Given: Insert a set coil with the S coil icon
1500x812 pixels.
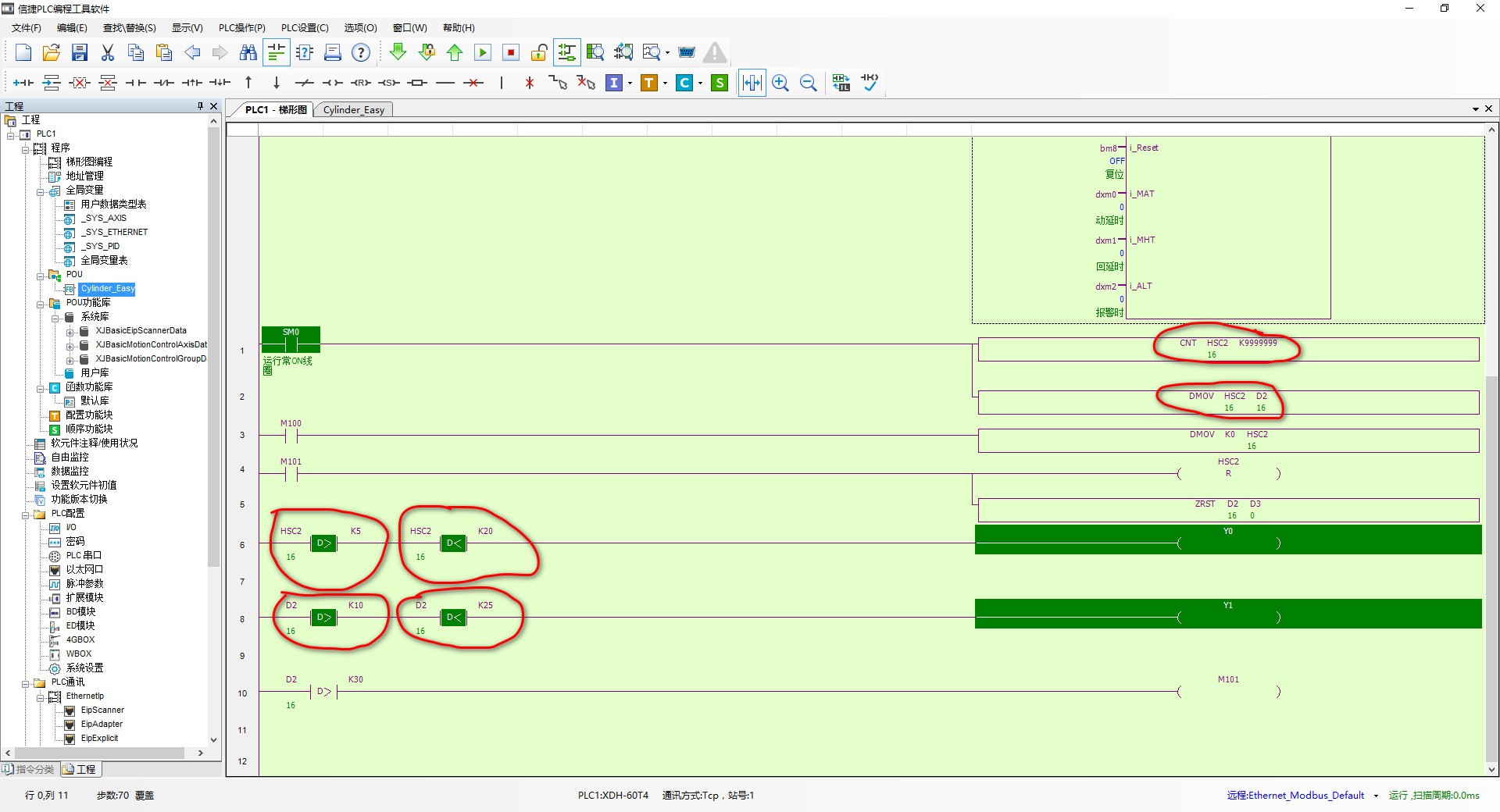Looking at the screenshot, I should (389, 83).
